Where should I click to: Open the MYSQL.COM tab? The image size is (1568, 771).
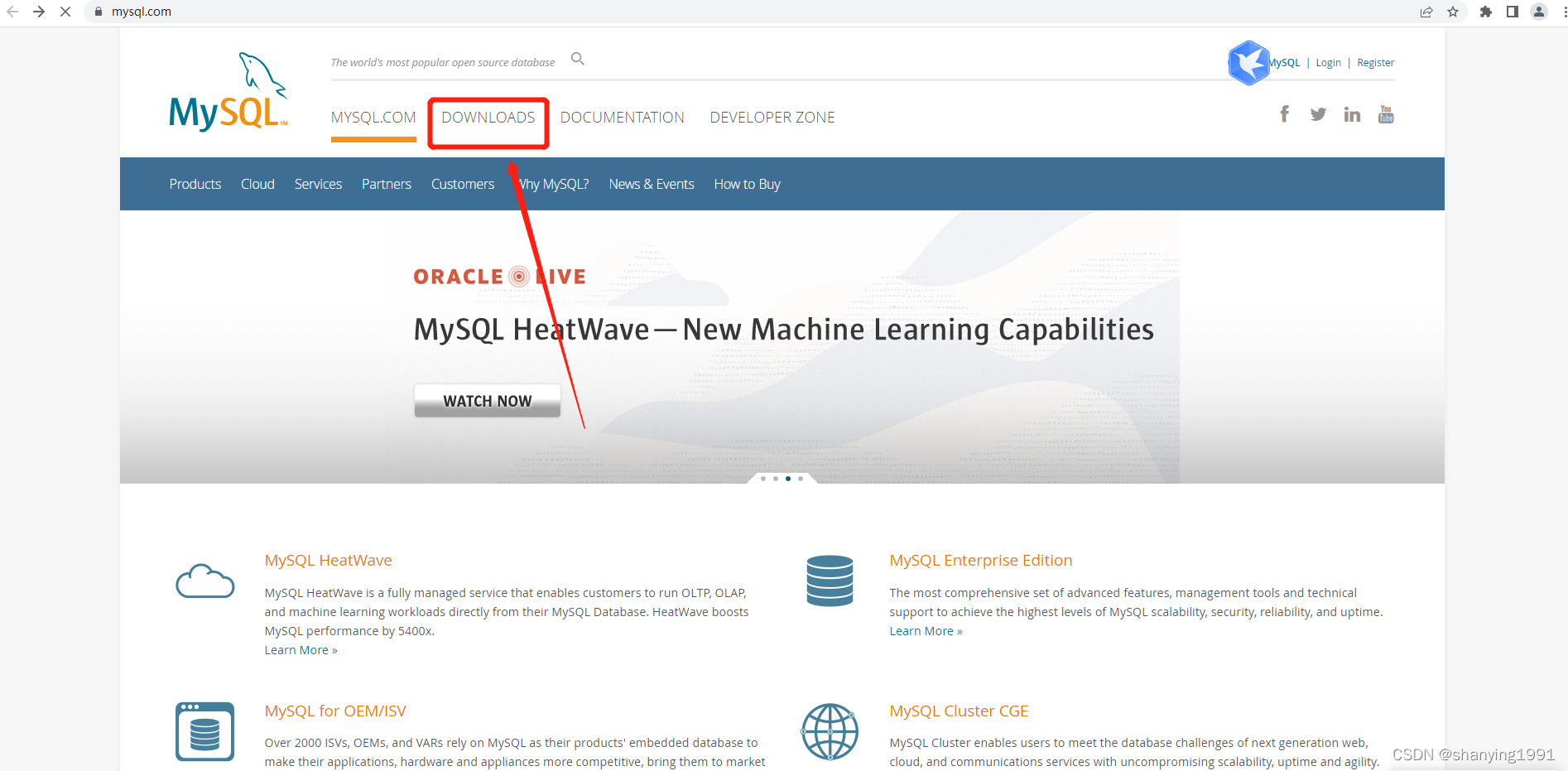(x=373, y=118)
